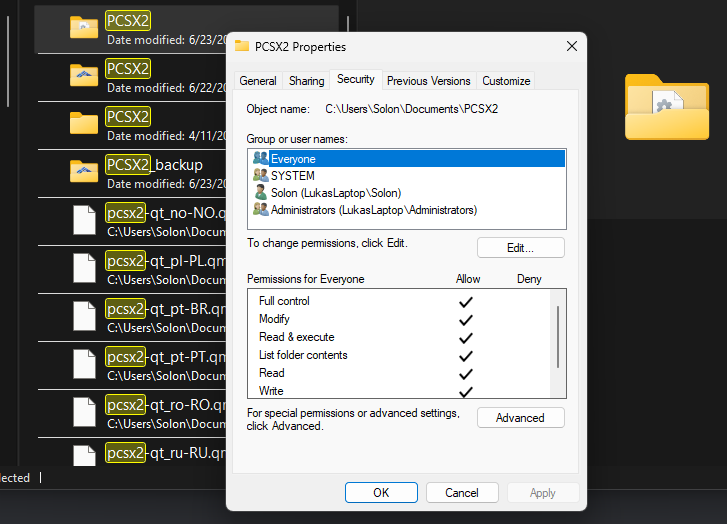Click pcsx2-qt_pt-BR file icon

[84, 316]
